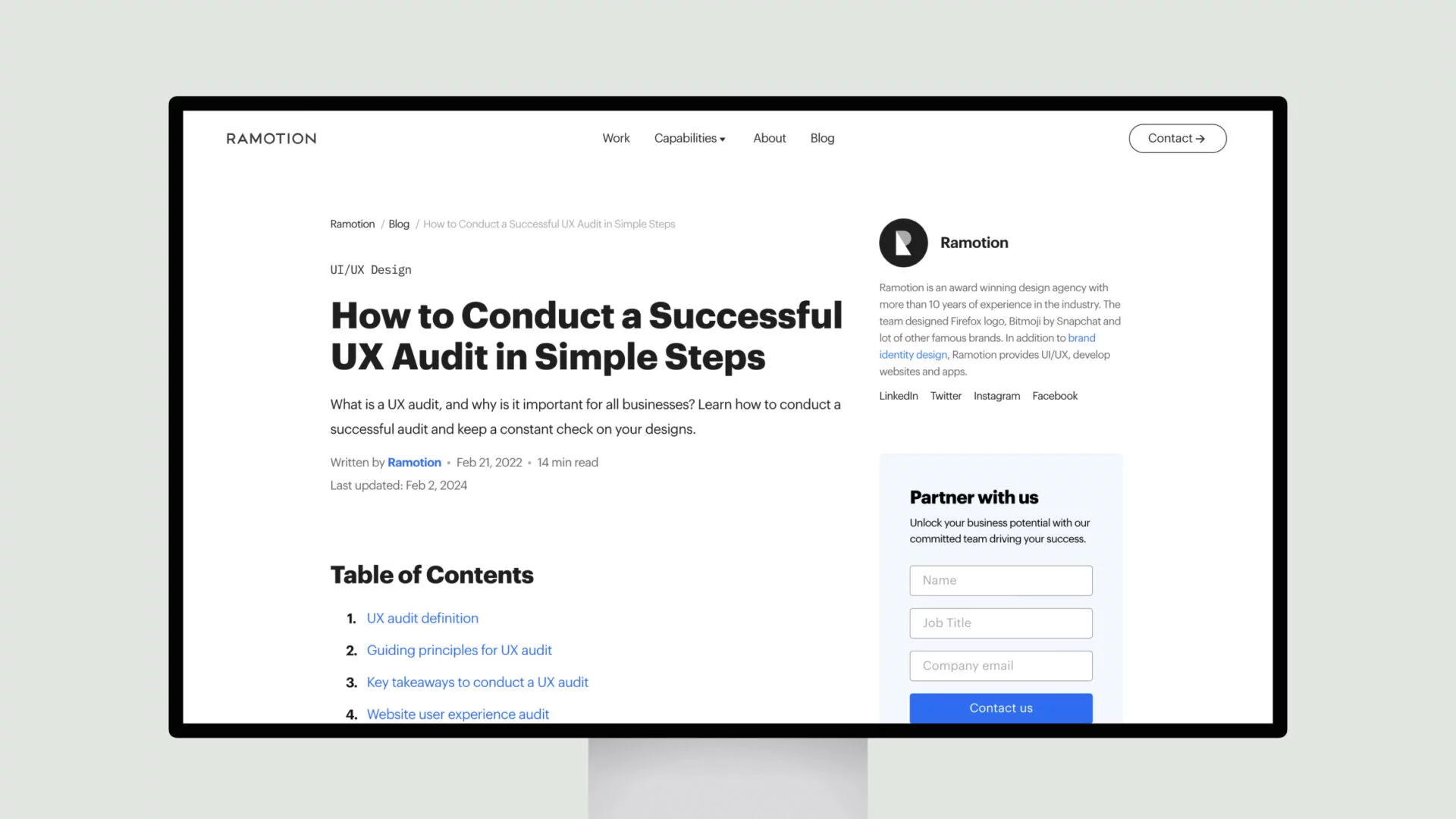The image size is (1456, 819).
Task: Click the About menu item
Action: (x=769, y=138)
